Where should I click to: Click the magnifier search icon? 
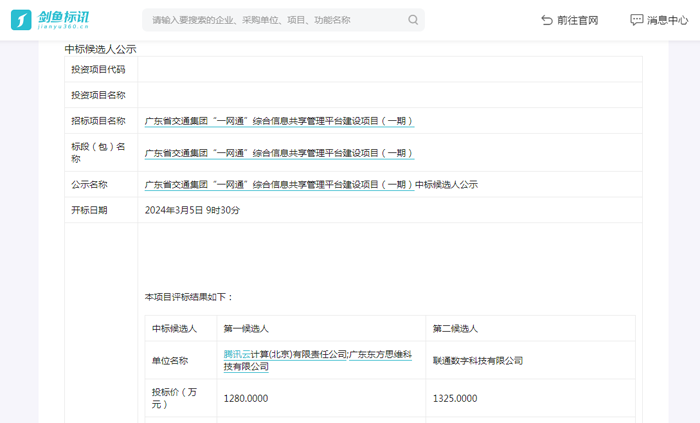(413, 20)
